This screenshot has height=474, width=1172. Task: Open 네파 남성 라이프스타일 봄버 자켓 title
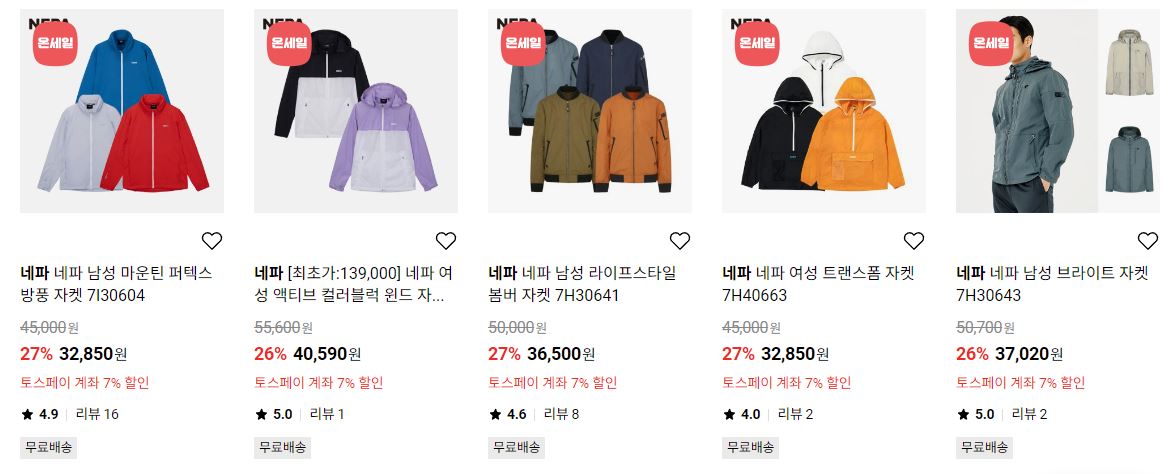coord(582,284)
